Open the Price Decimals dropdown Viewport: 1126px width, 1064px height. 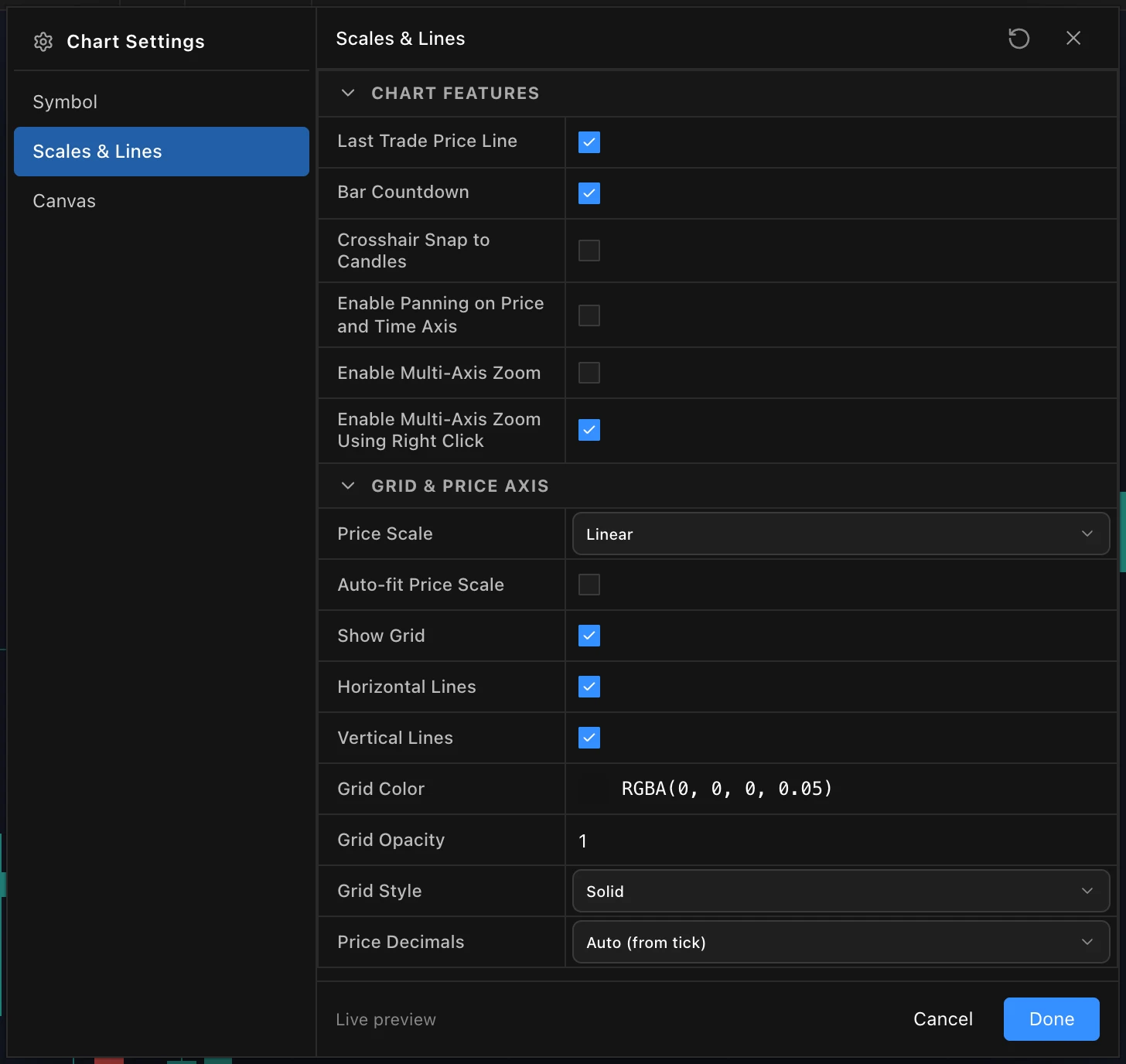tap(841, 942)
